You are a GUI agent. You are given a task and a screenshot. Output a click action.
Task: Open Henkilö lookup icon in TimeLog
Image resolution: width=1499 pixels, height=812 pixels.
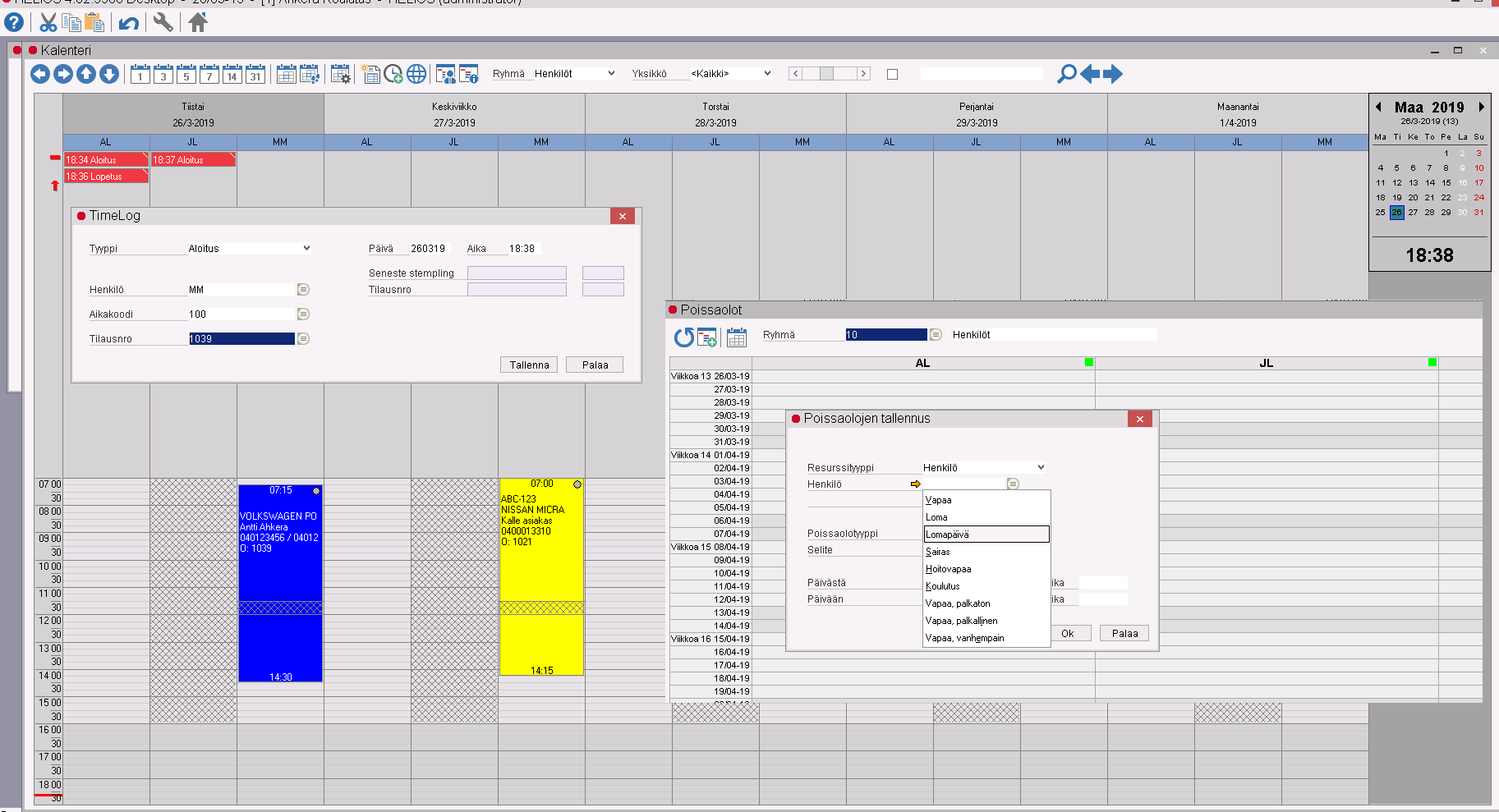point(303,289)
